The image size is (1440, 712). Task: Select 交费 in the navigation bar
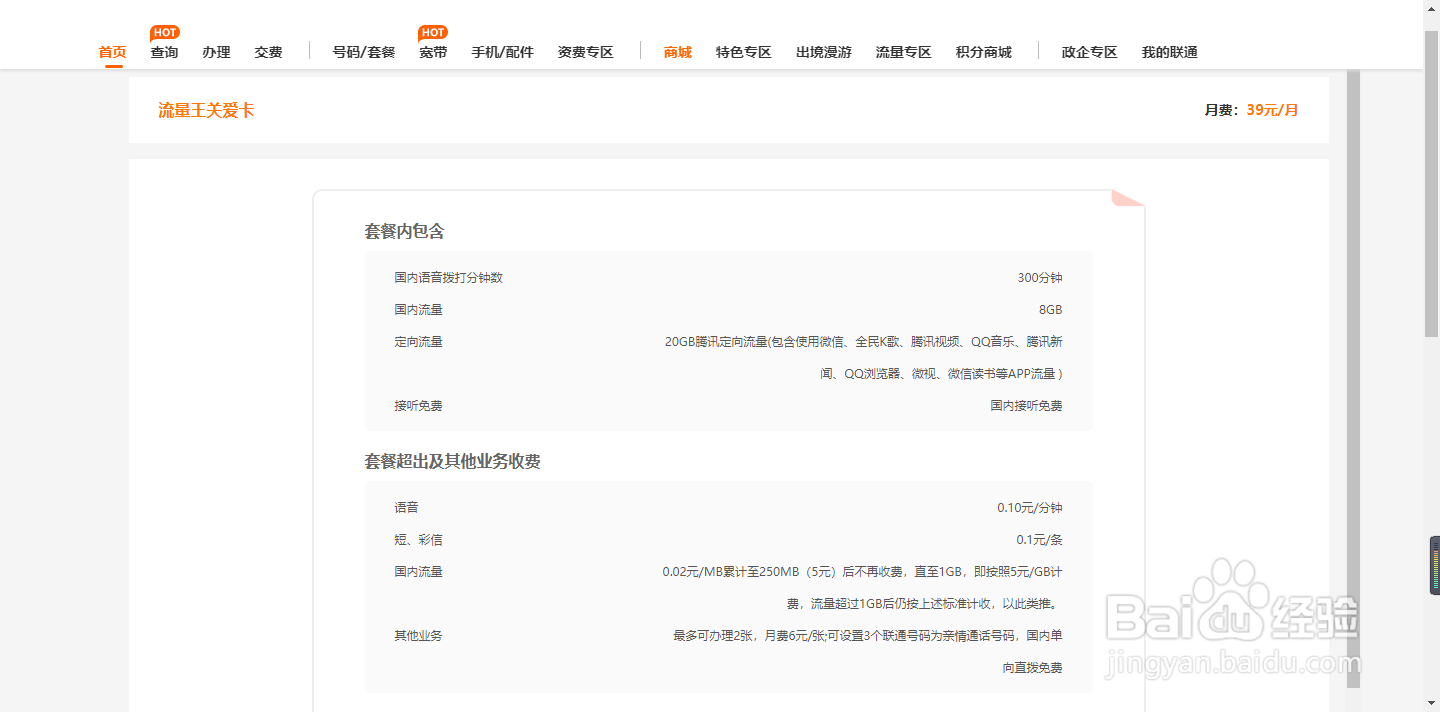pos(269,52)
